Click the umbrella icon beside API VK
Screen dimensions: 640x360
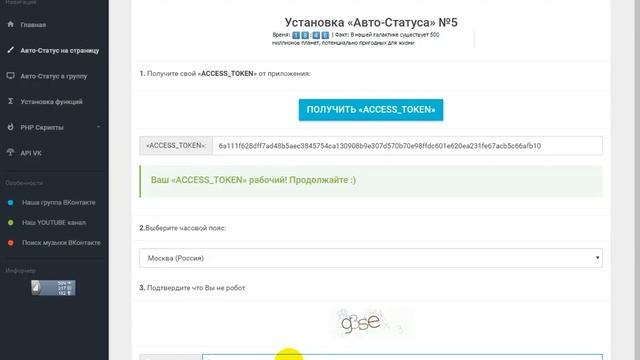(11, 153)
